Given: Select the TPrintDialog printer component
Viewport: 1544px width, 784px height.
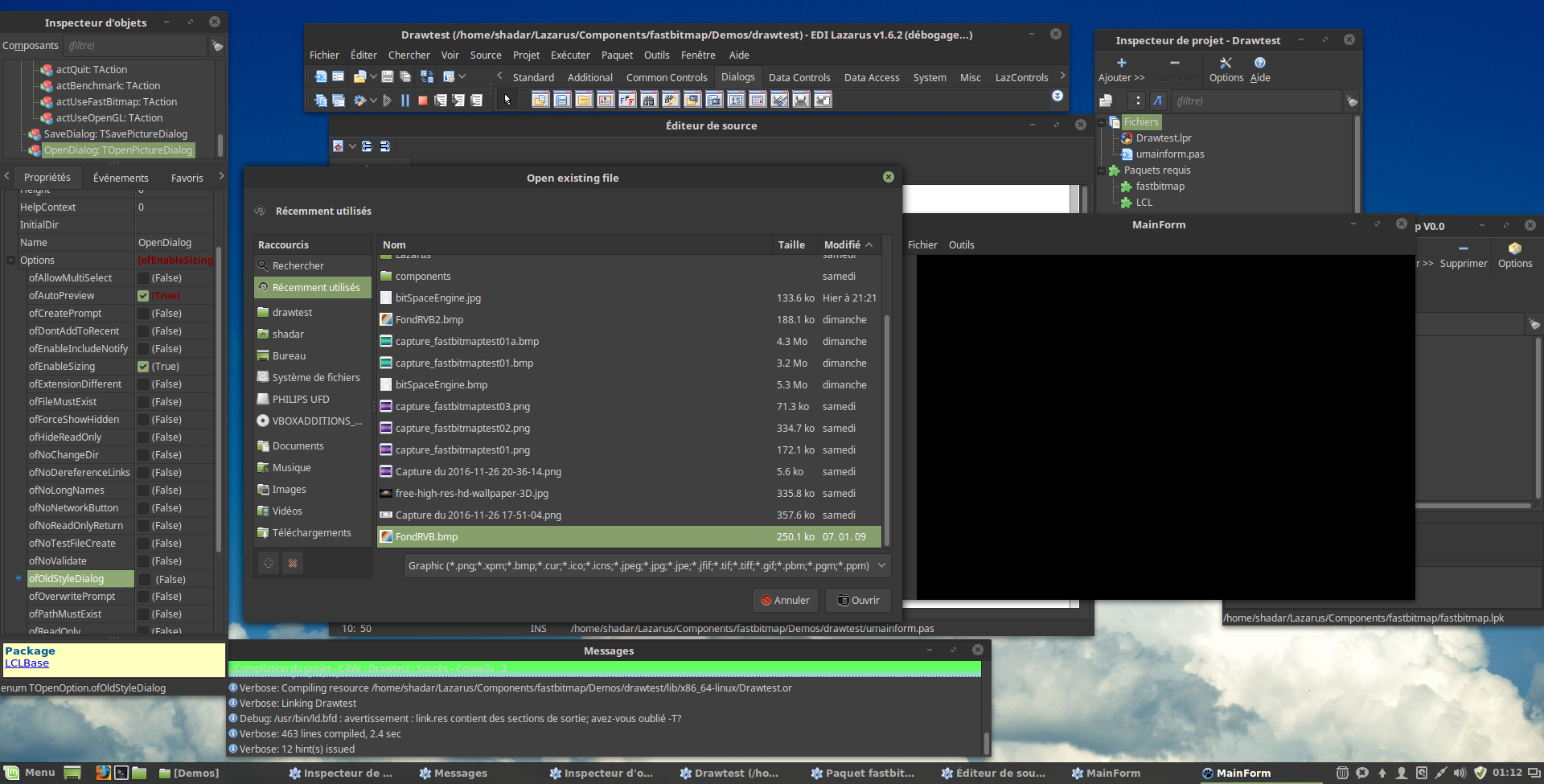Looking at the screenshot, I should pyautogui.click(x=801, y=100).
